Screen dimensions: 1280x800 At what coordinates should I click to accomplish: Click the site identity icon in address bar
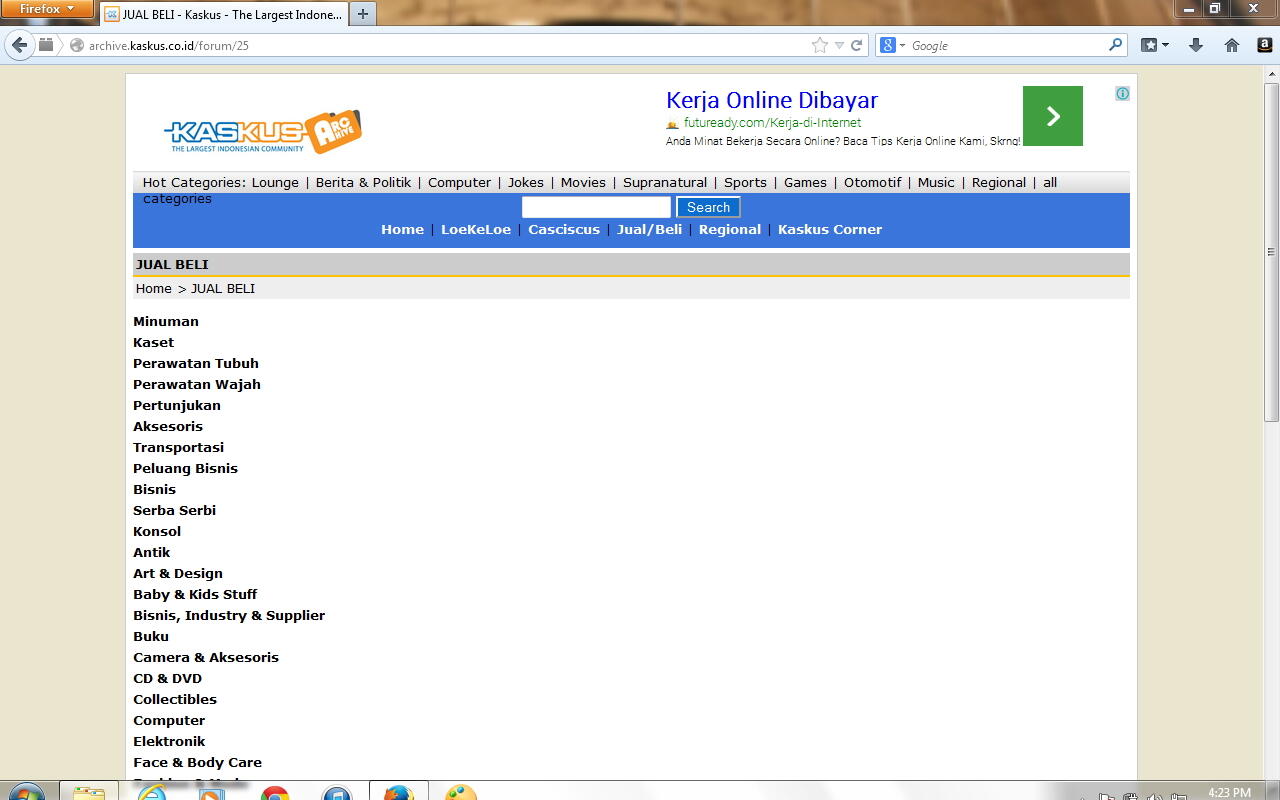pyautogui.click(x=76, y=45)
